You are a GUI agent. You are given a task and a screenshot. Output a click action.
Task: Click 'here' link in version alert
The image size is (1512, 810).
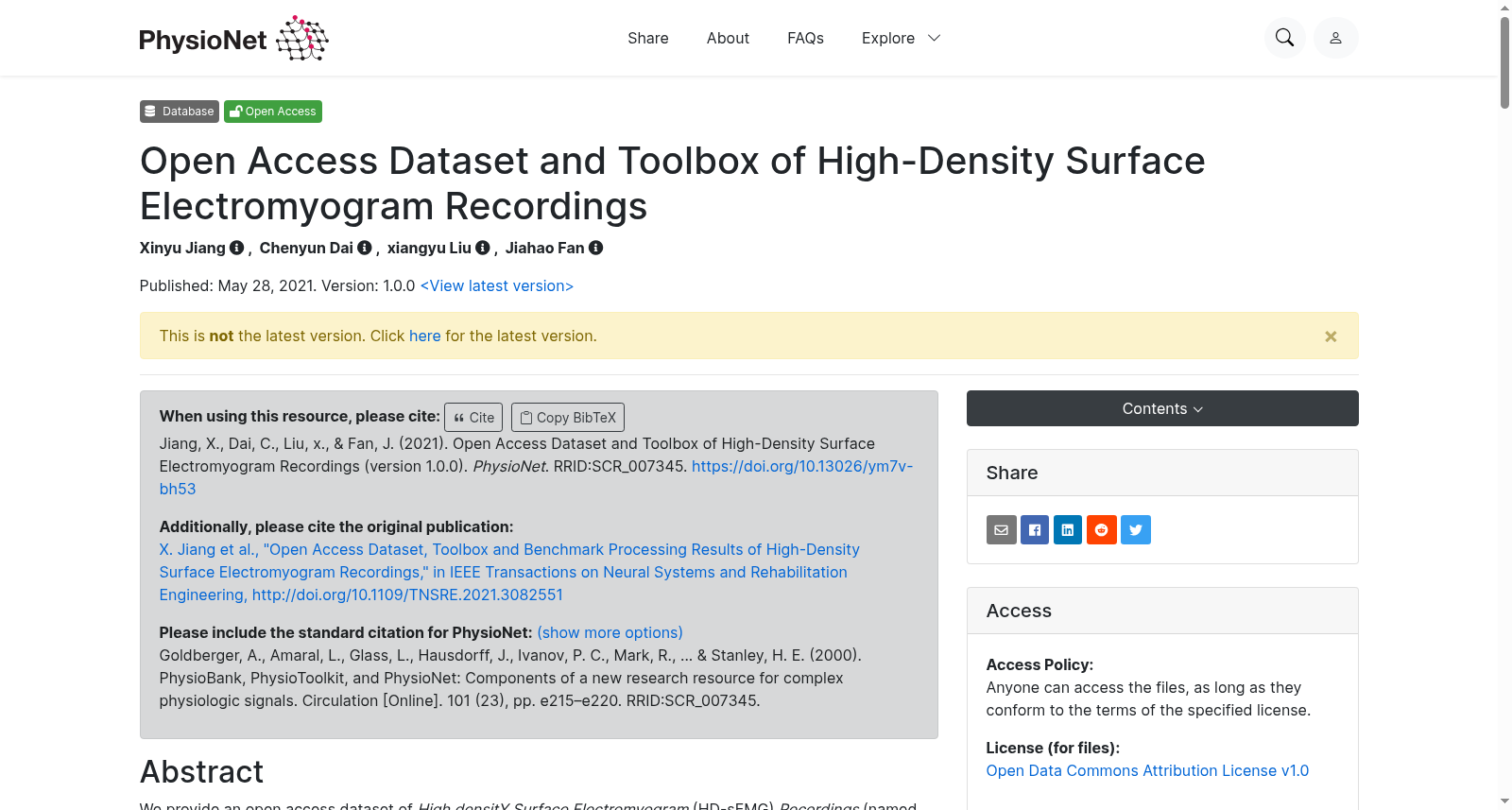pos(424,336)
